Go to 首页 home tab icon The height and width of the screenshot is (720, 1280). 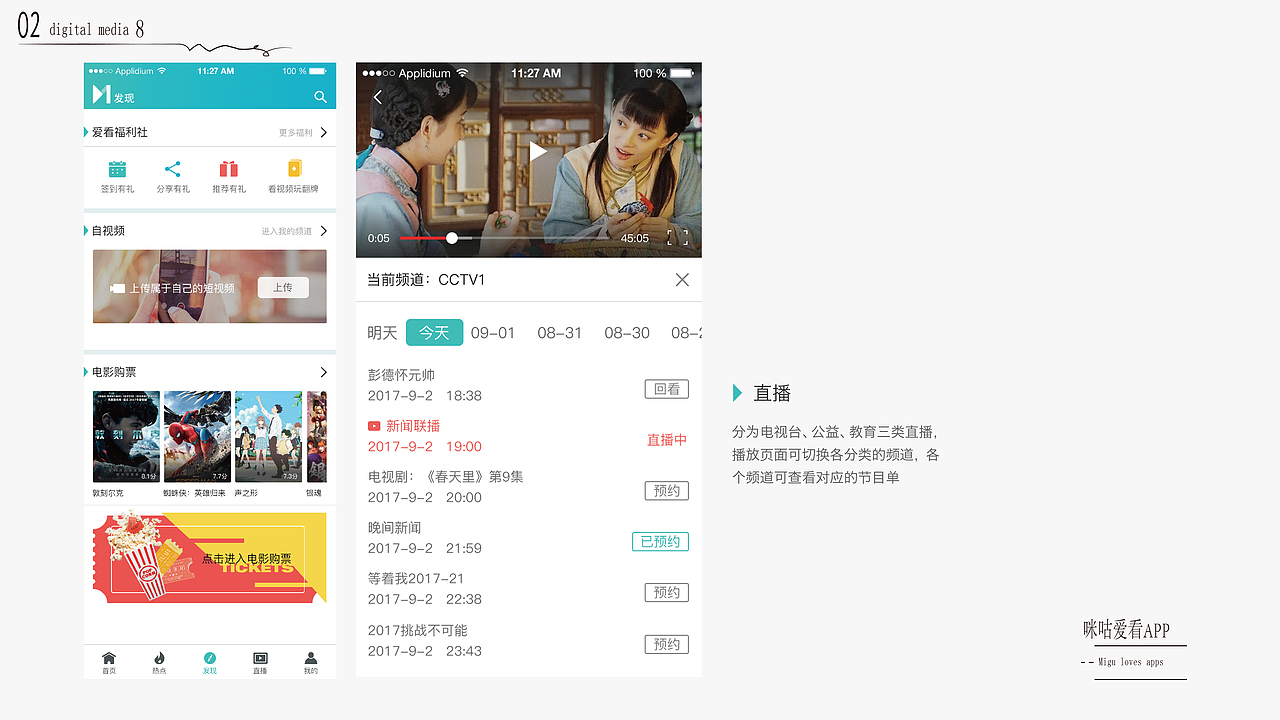click(109, 658)
